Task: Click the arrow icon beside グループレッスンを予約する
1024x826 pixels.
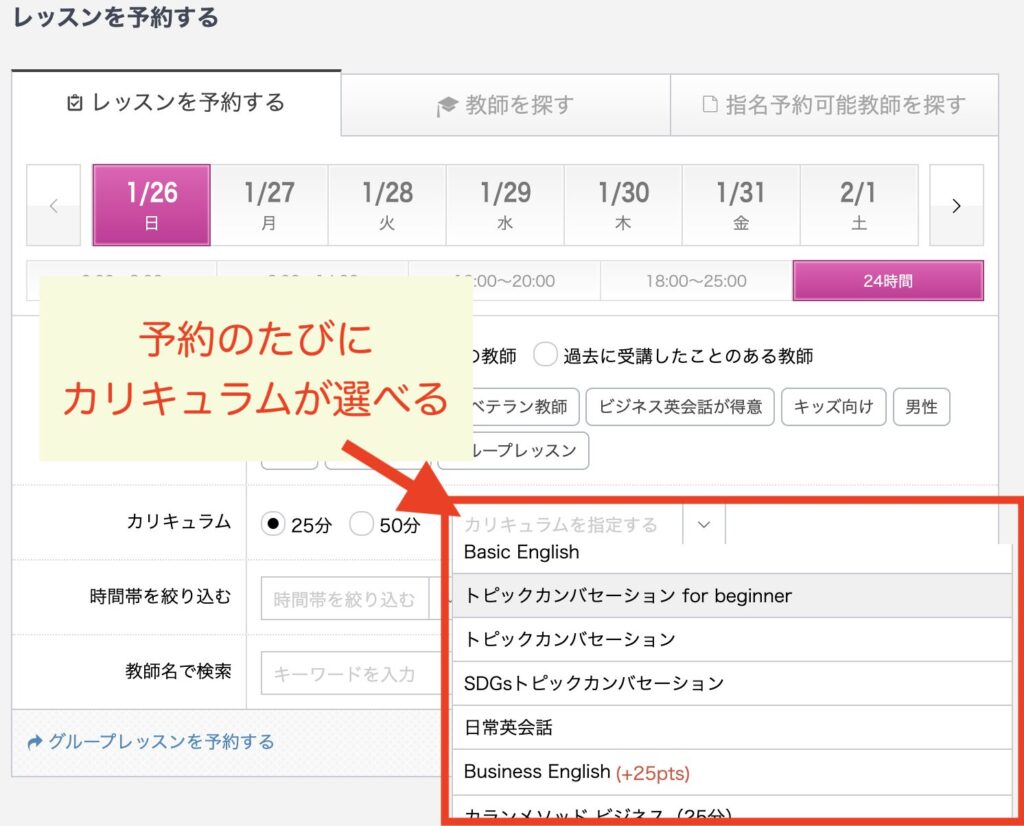Action: [x=35, y=742]
